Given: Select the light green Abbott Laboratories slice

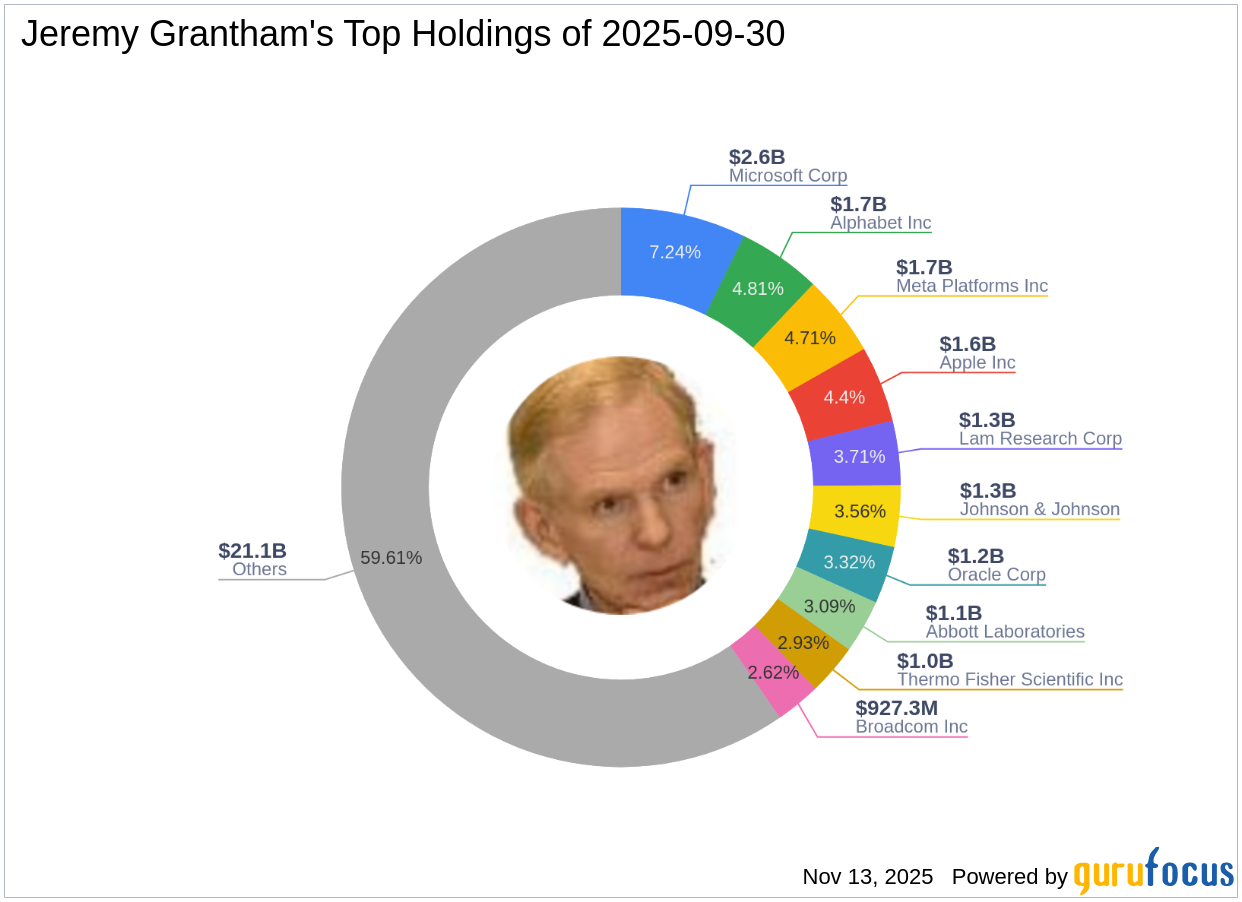Looking at the screenshot, I should pyautogui.click(x=830, y=606).
